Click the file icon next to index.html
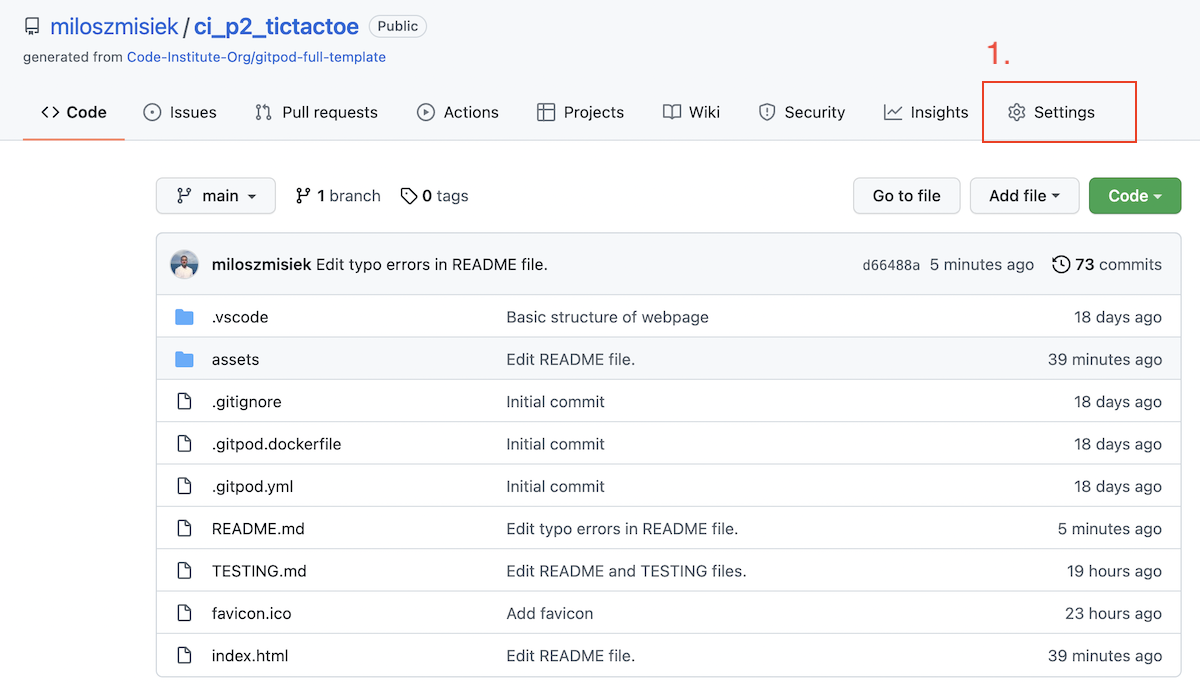The height and width of the screenshot is (690, 1200). tap(184, 655)
